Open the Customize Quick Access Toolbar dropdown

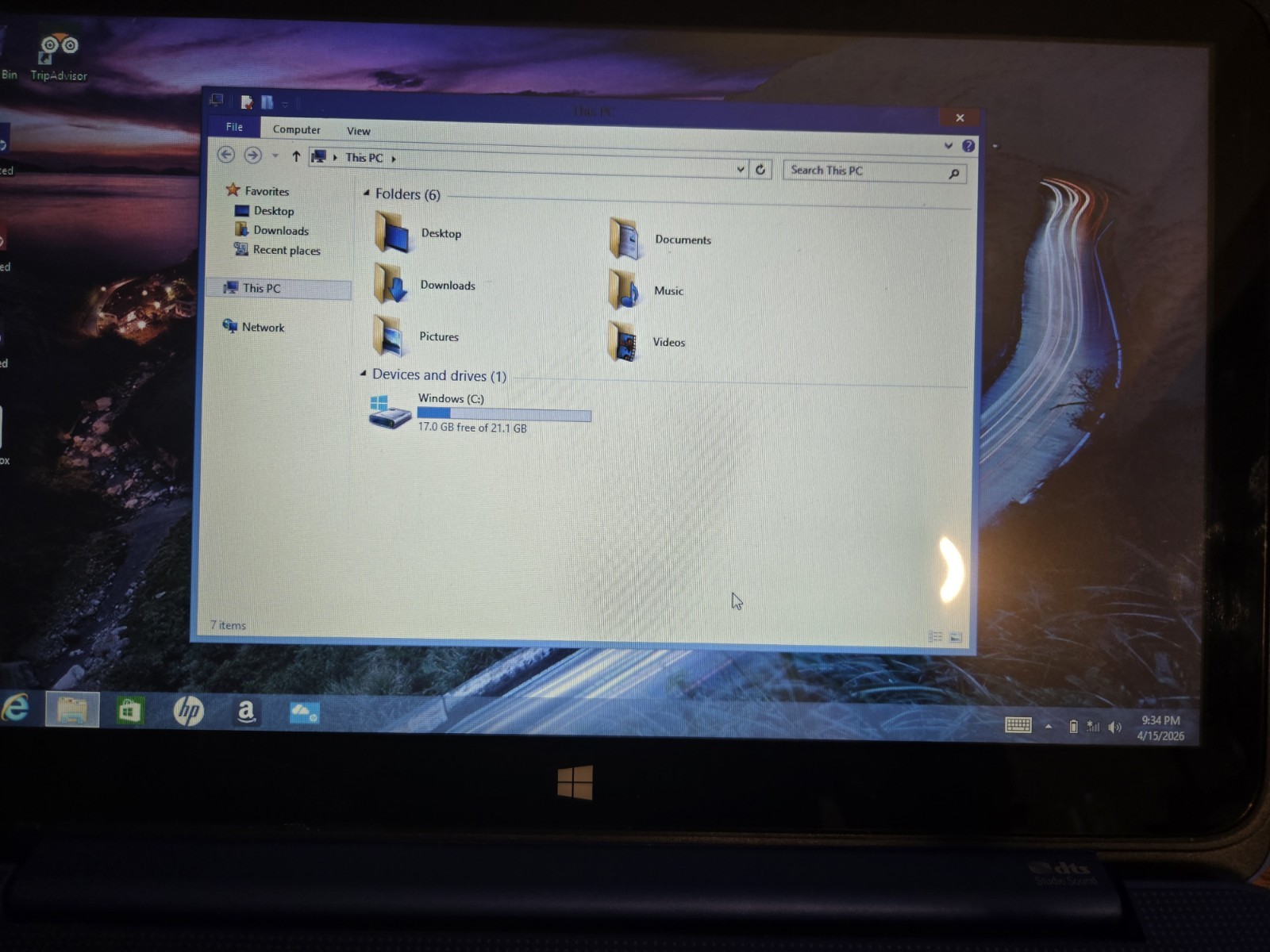285,104
